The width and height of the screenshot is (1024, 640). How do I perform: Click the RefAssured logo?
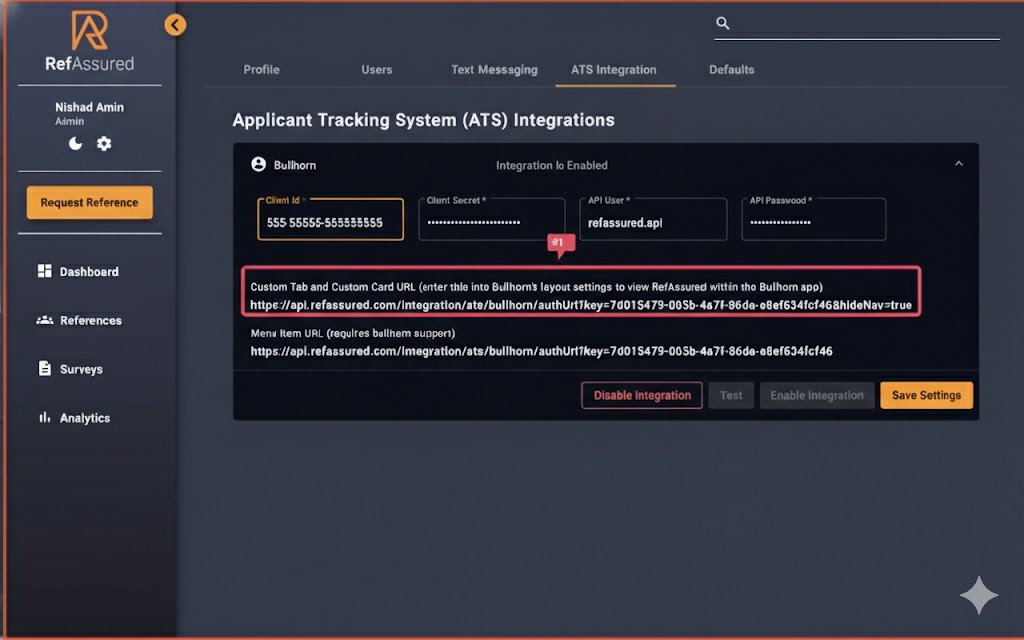pos(89,40)
